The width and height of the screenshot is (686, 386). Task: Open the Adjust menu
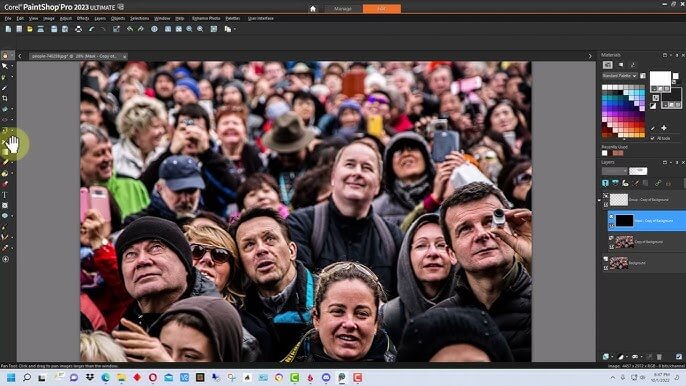[x=66, y=18]
